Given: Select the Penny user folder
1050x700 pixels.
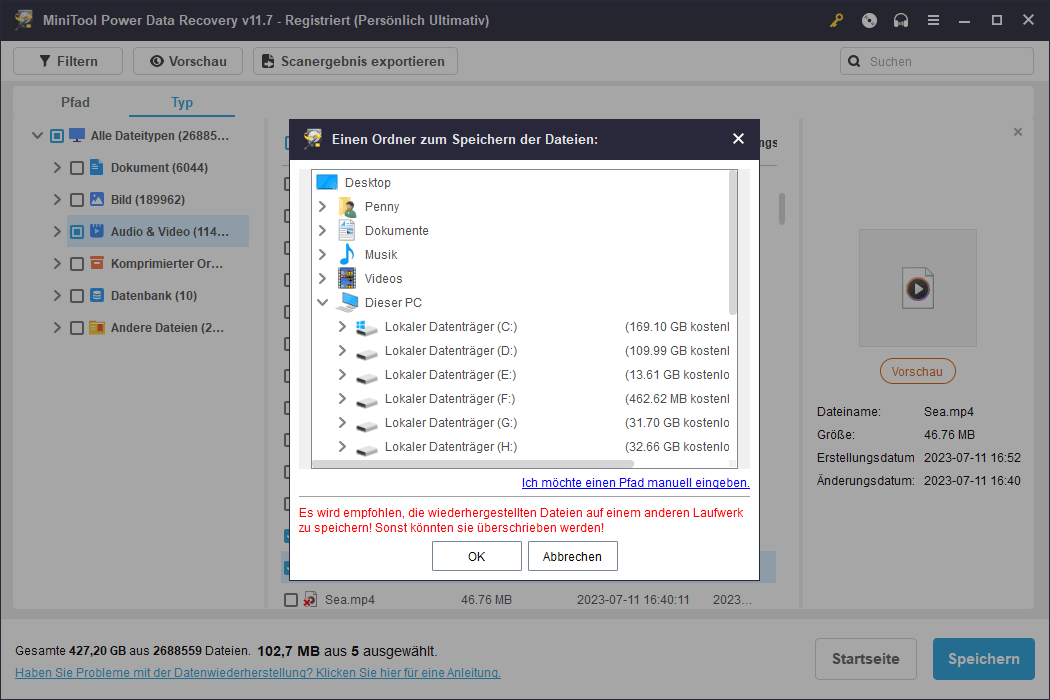Looking at the screenshot, I should coord(382,206).
